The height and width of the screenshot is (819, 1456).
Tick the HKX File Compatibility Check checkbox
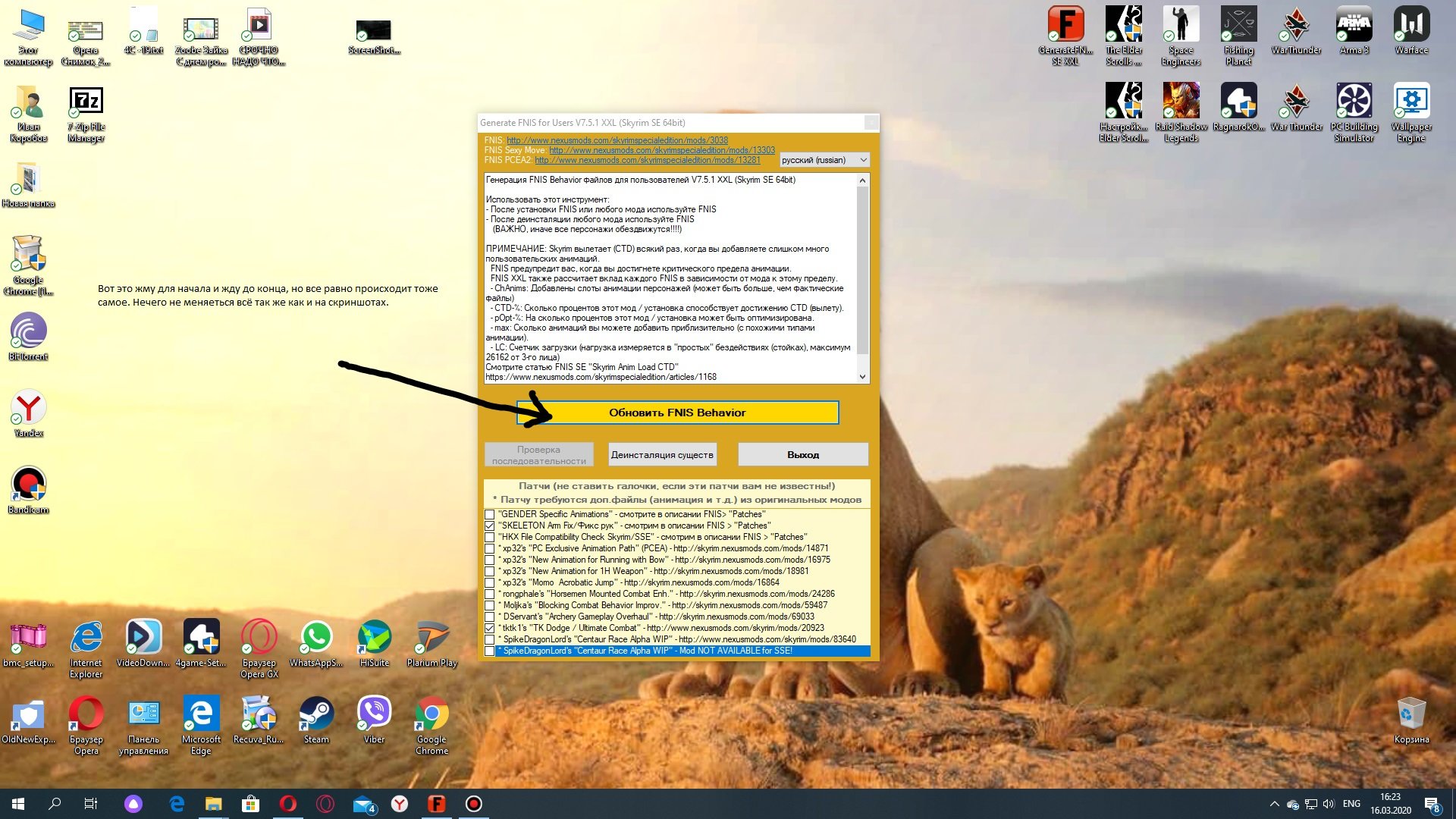pyautogui.click(x=490, y=538)
